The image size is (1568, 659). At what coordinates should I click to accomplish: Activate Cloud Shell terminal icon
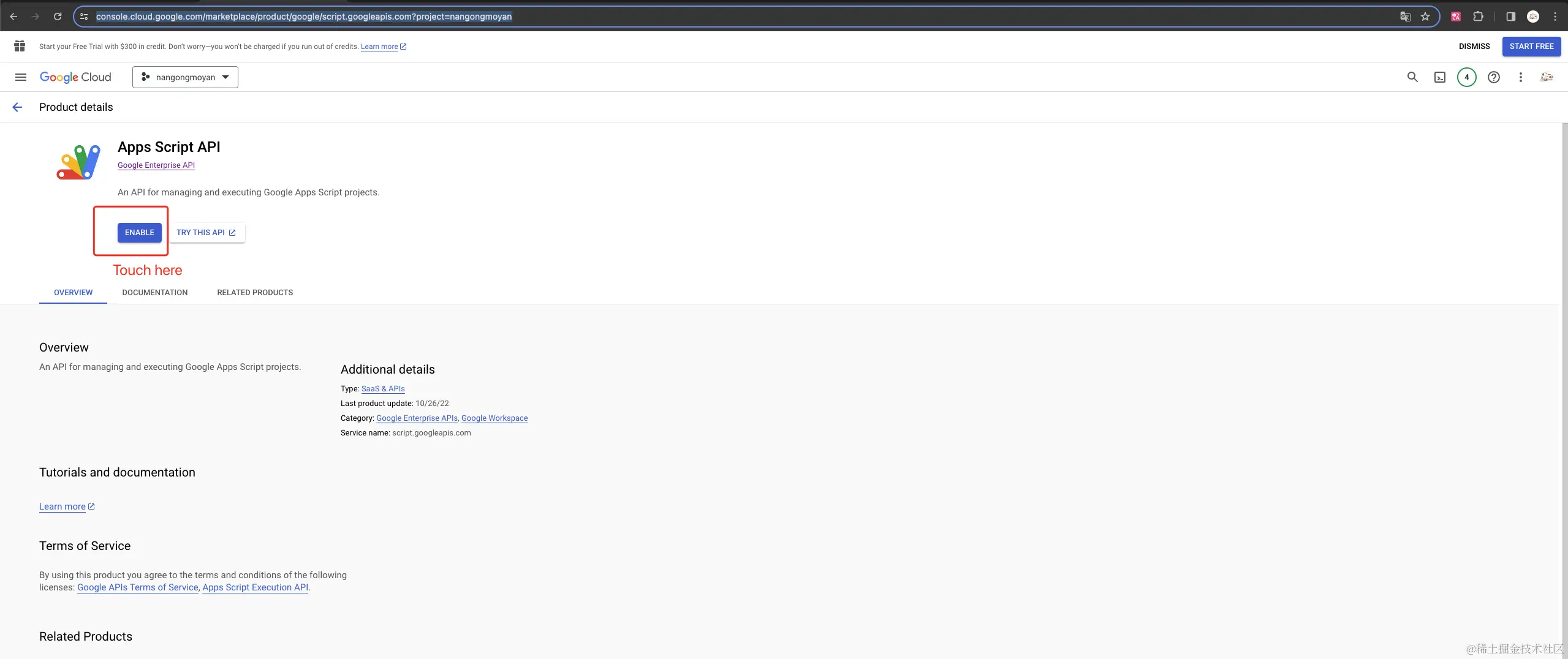tap(1440, 77)
